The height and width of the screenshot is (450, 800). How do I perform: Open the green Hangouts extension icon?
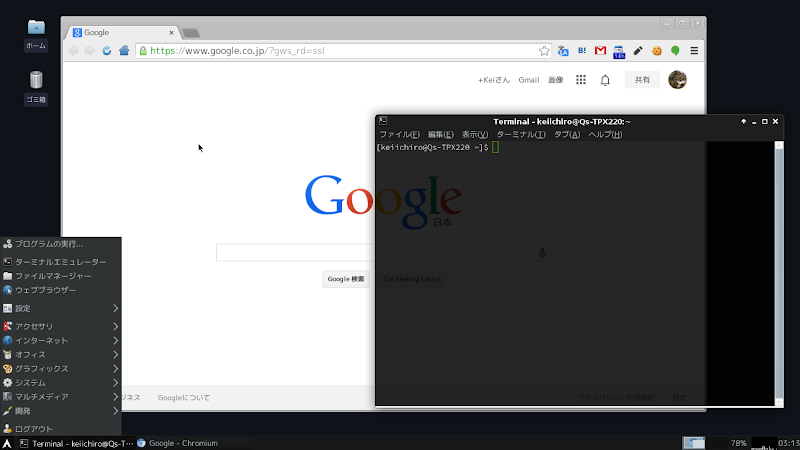675,51
